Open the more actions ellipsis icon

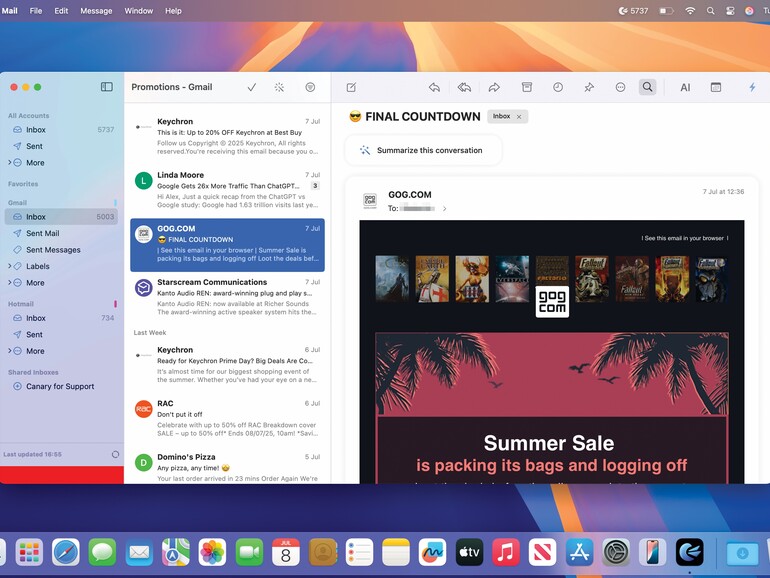point(620,87)
